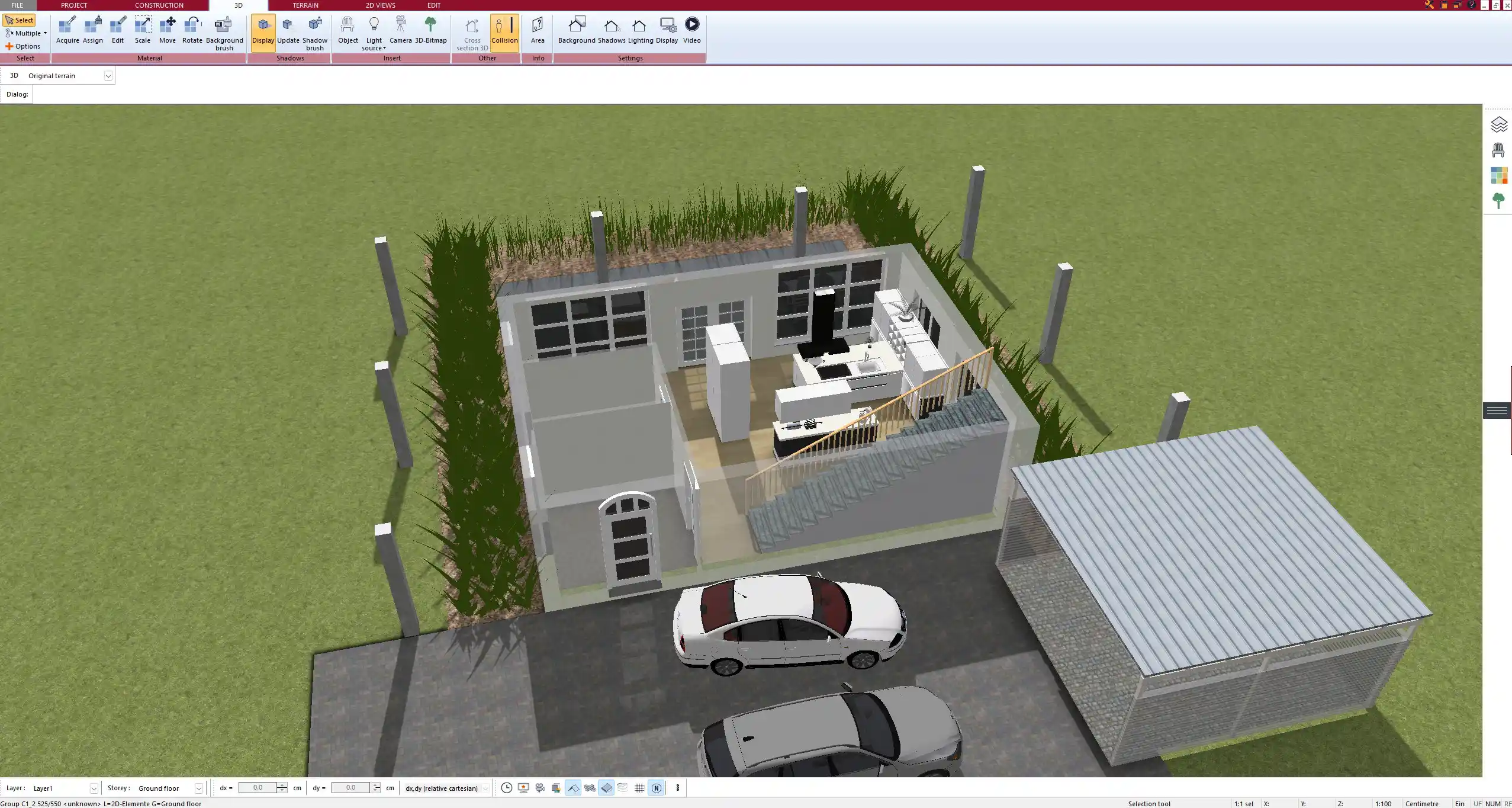The image size is (1512, 808).
Task: Insert a Light source
Action: (374, 30)
